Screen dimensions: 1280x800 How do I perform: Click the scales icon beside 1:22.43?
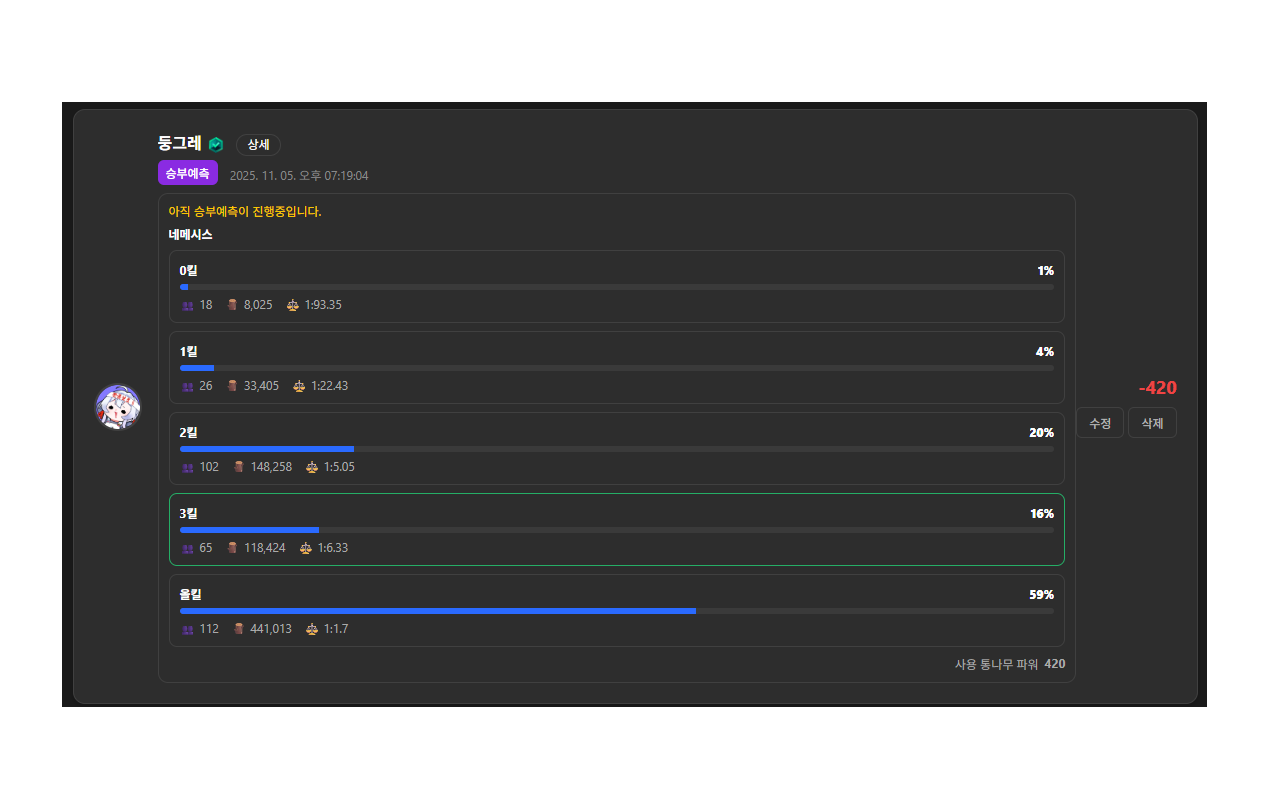tap(299, 386)
